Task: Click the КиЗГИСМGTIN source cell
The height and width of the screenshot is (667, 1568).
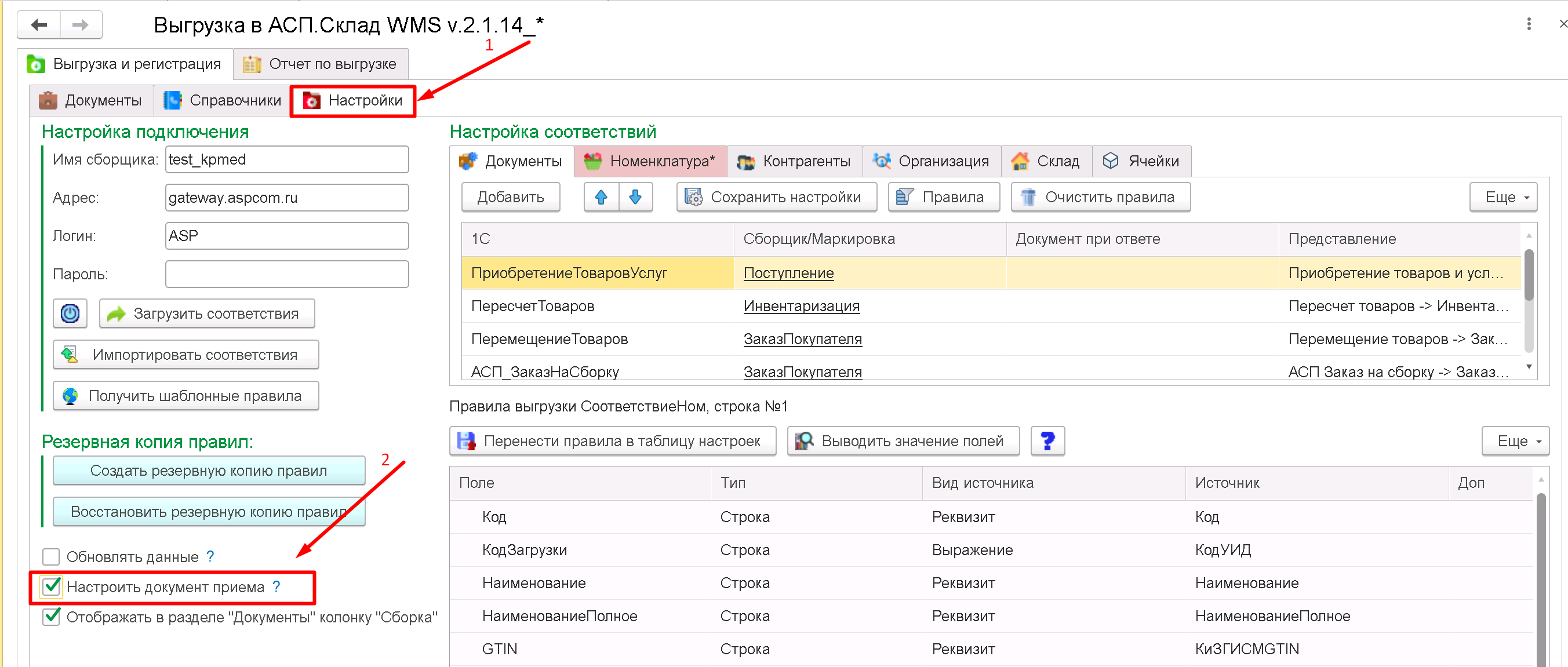Action: coord(1316,650)
